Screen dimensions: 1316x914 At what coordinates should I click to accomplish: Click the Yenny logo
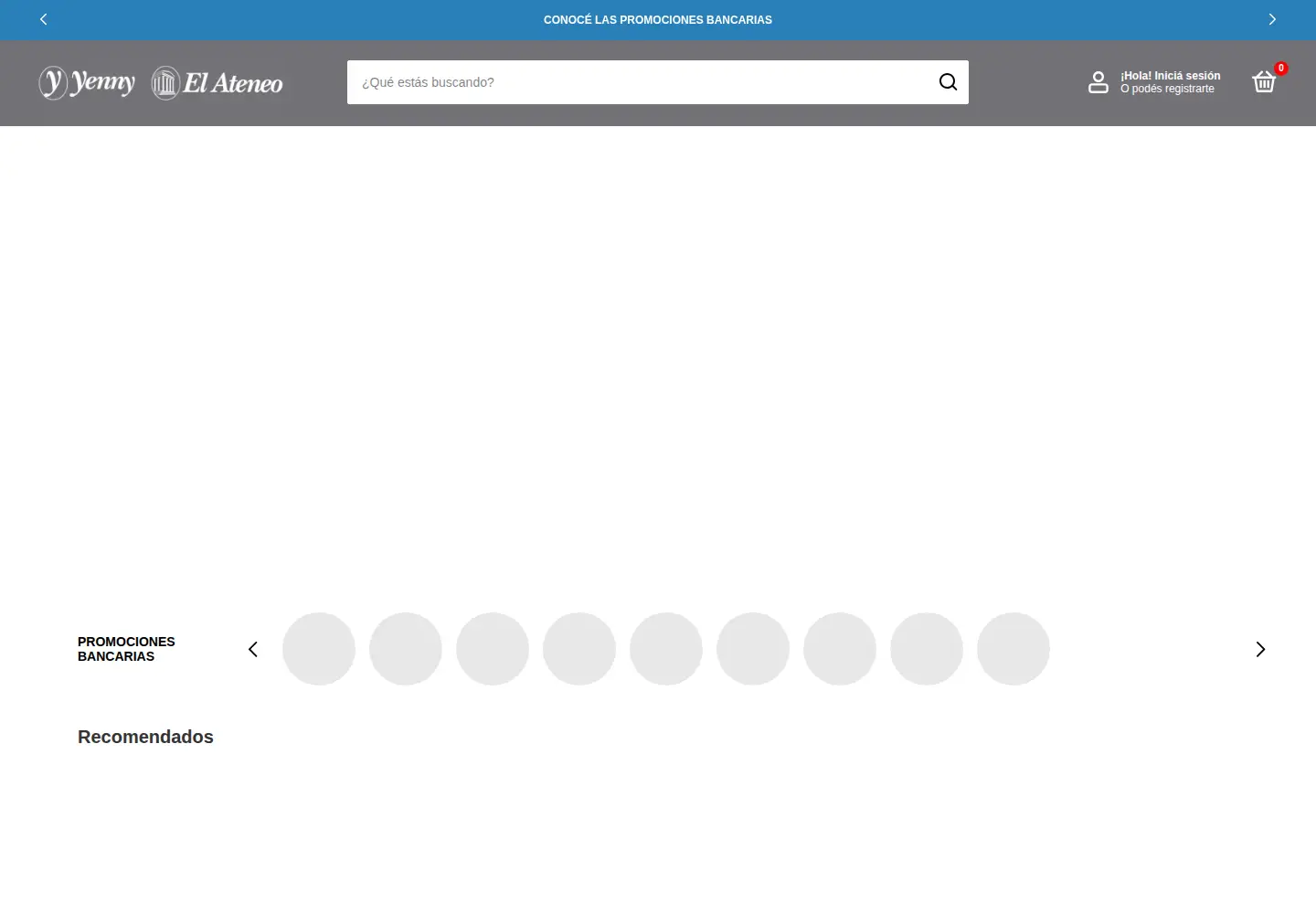coord(87,82)
